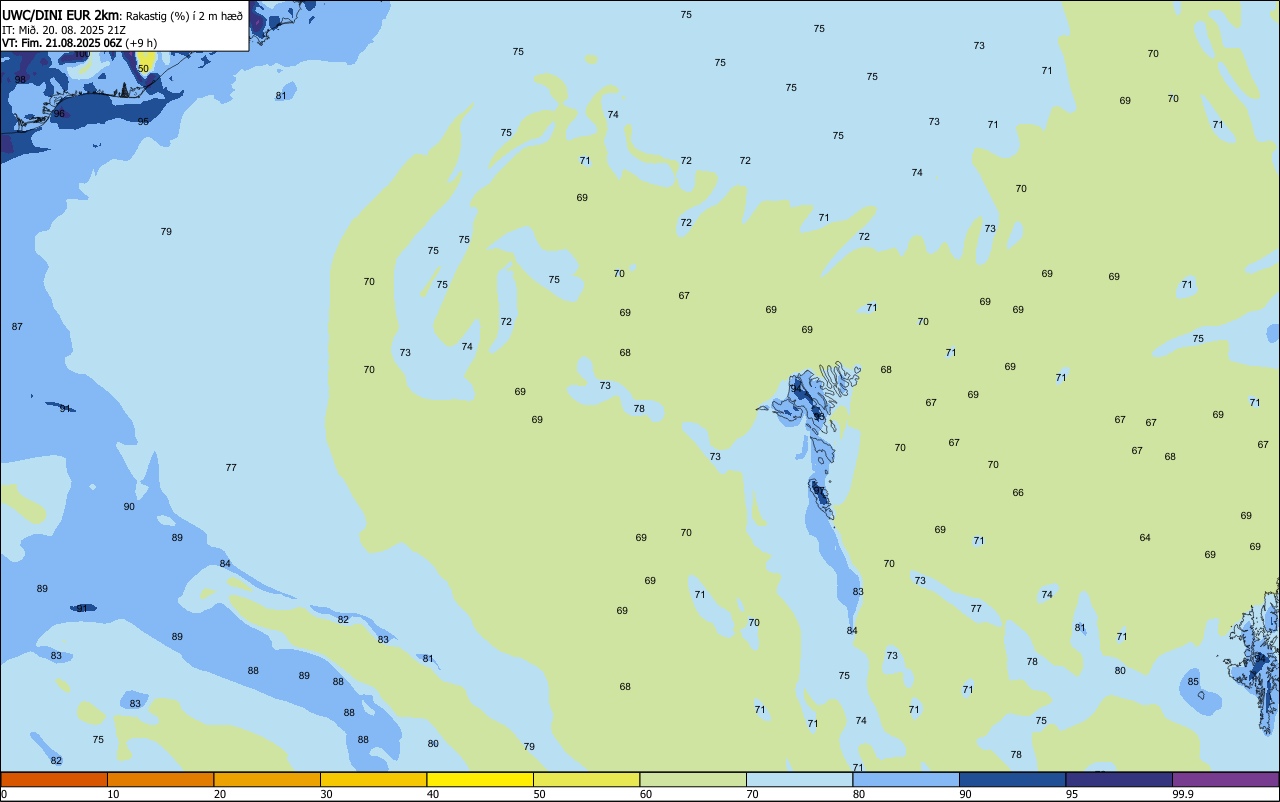Select the 90–95 dark blue legend swatch
This screenshot has width=1280, height=802.
tap(1012, 779)
